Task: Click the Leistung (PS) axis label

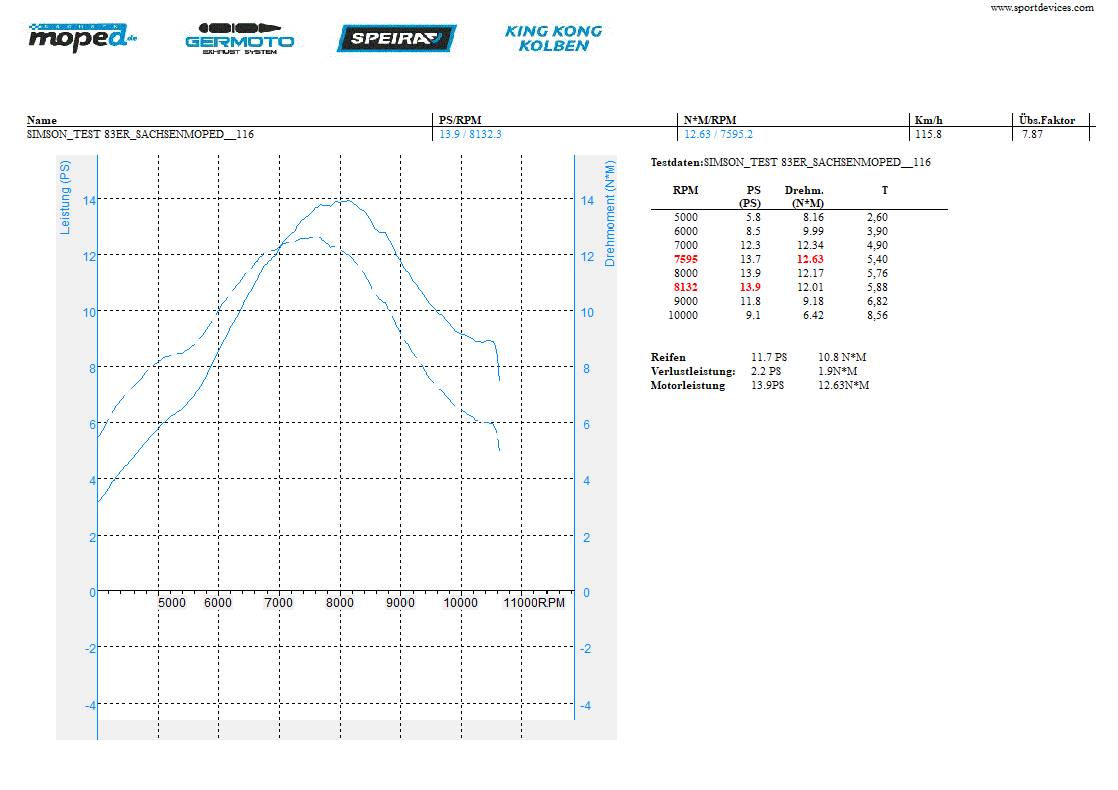Action: coord(66,198)
